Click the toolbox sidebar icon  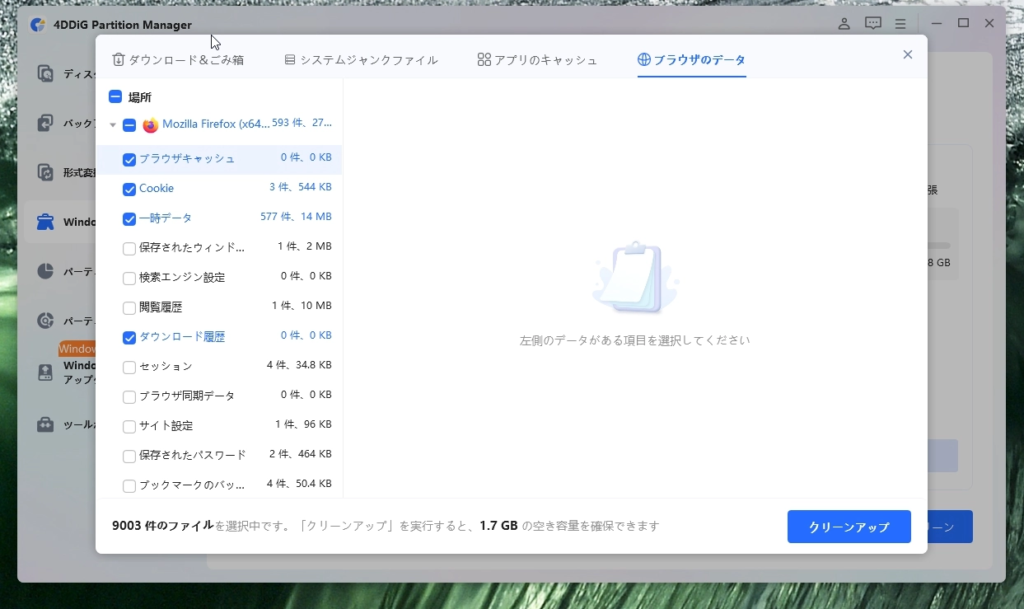click(45, 424)
